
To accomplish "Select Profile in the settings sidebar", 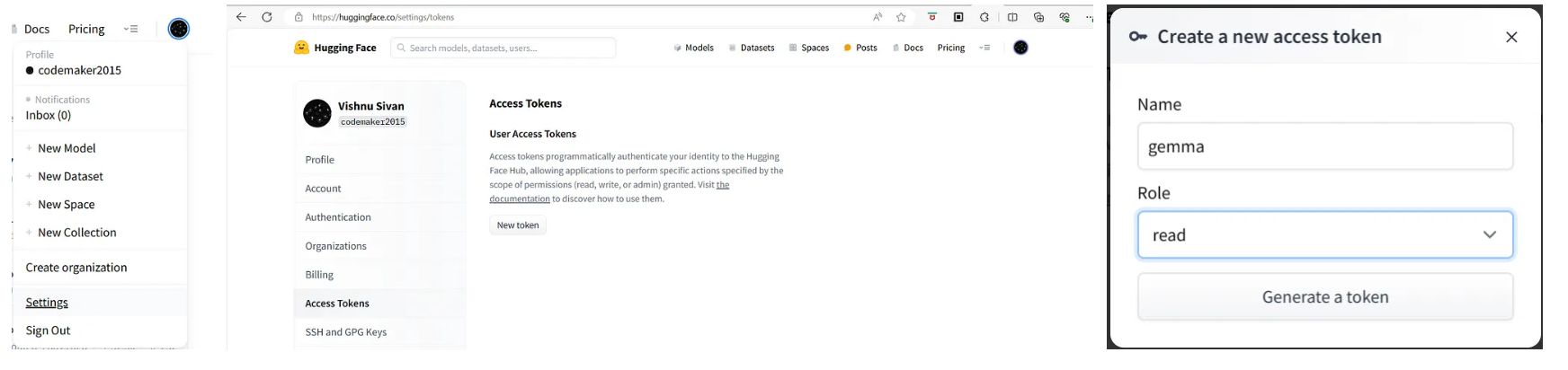I will [379, 160].
